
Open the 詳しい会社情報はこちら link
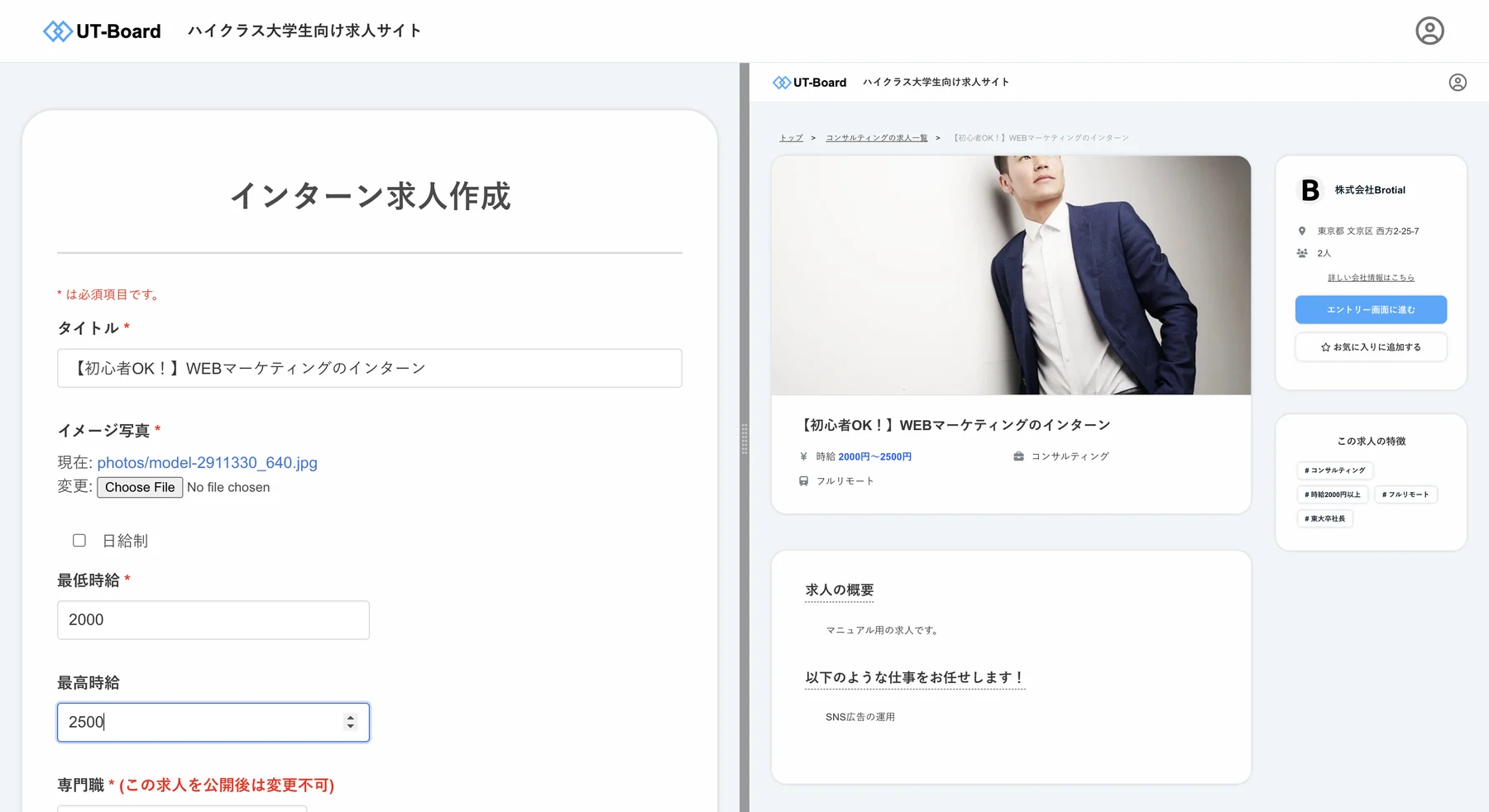tap(1371, 278)
